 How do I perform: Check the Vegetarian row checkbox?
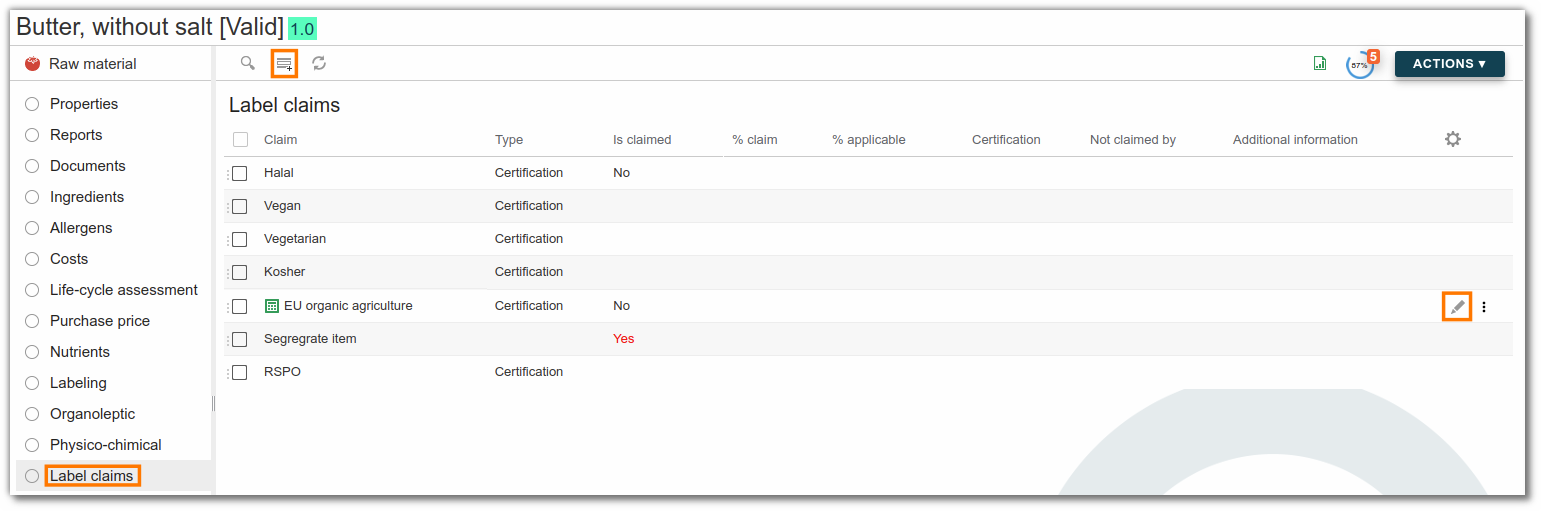click(239, 239)
